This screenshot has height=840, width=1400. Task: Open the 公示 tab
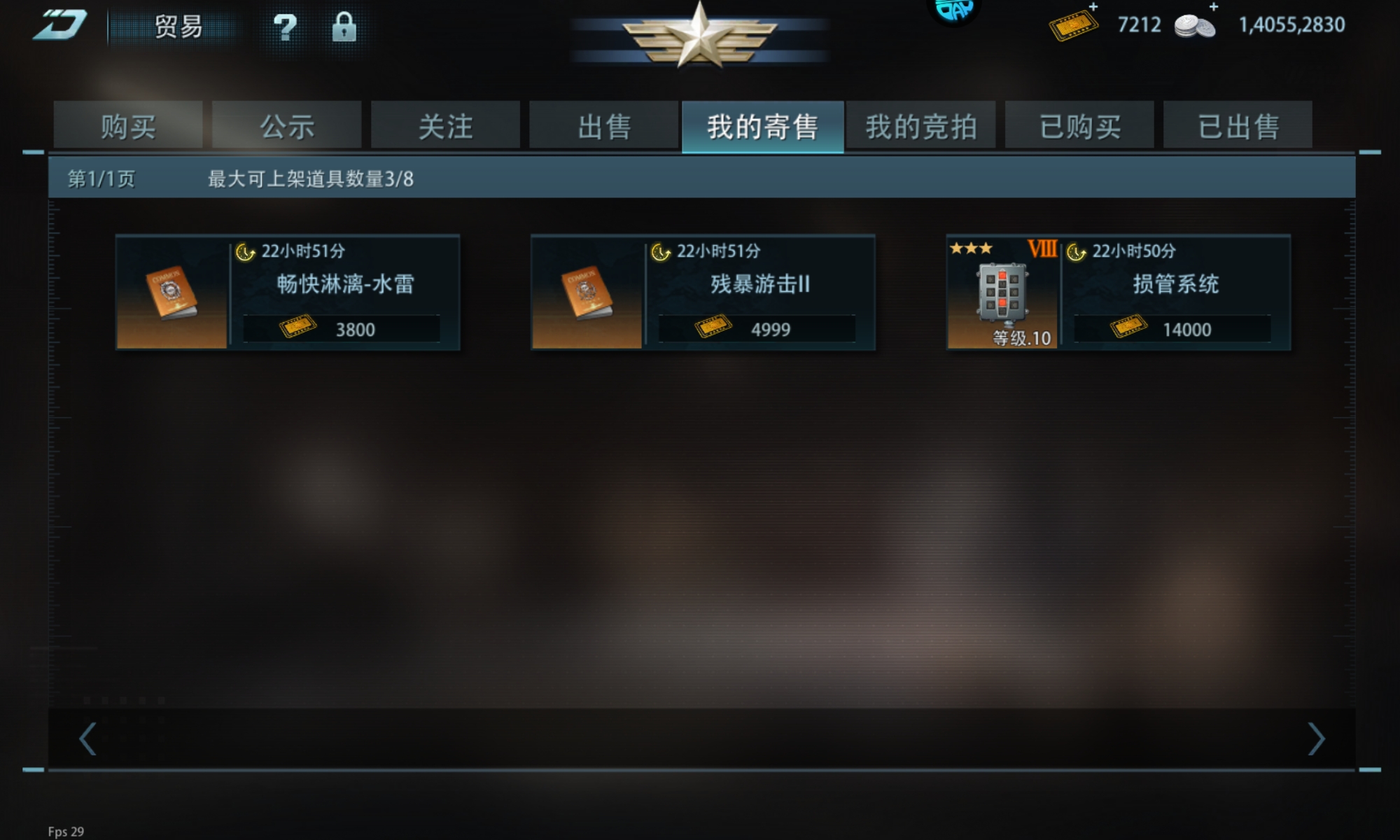tap(287, 125)
